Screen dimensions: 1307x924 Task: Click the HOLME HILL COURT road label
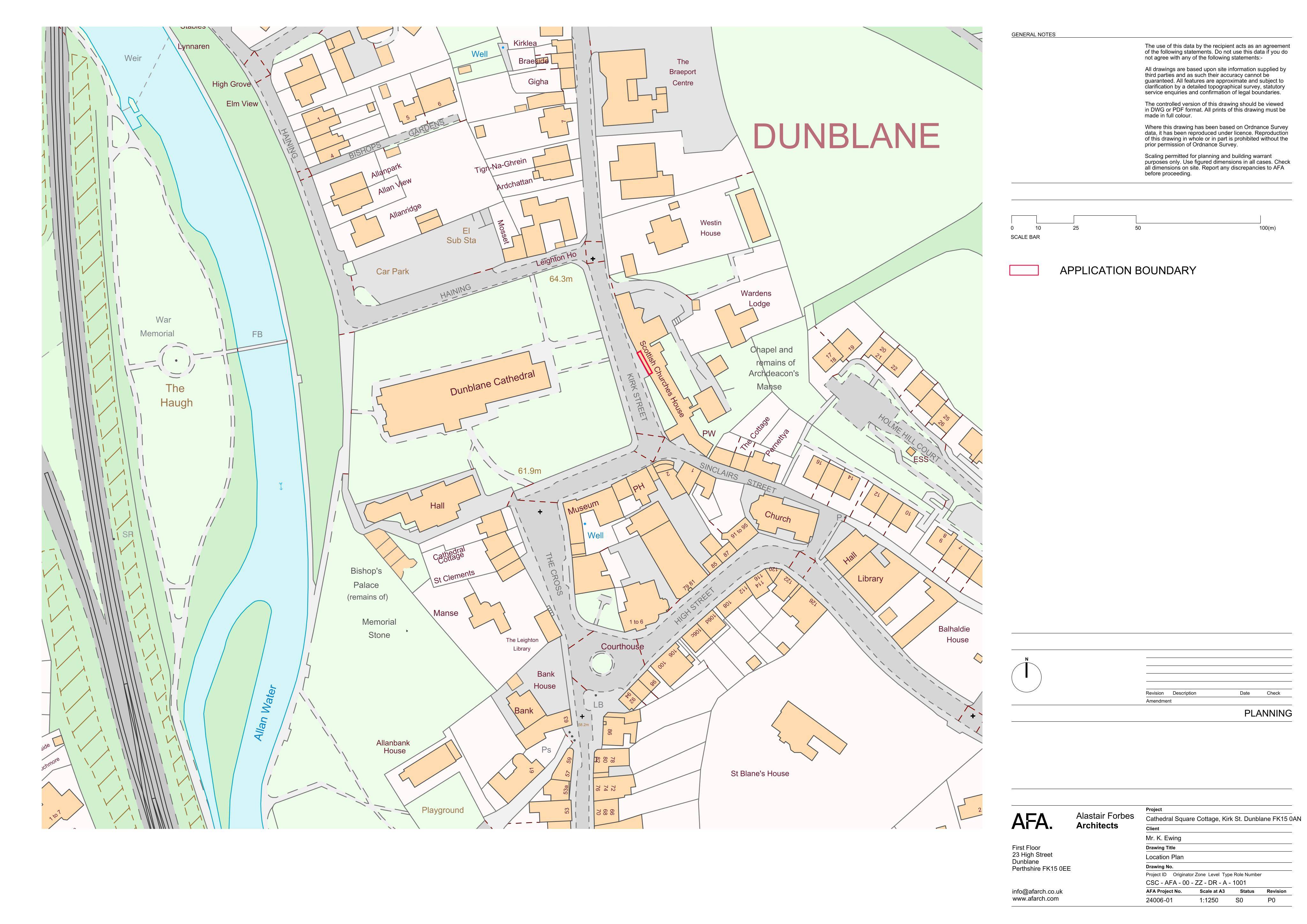pos(908,438)
